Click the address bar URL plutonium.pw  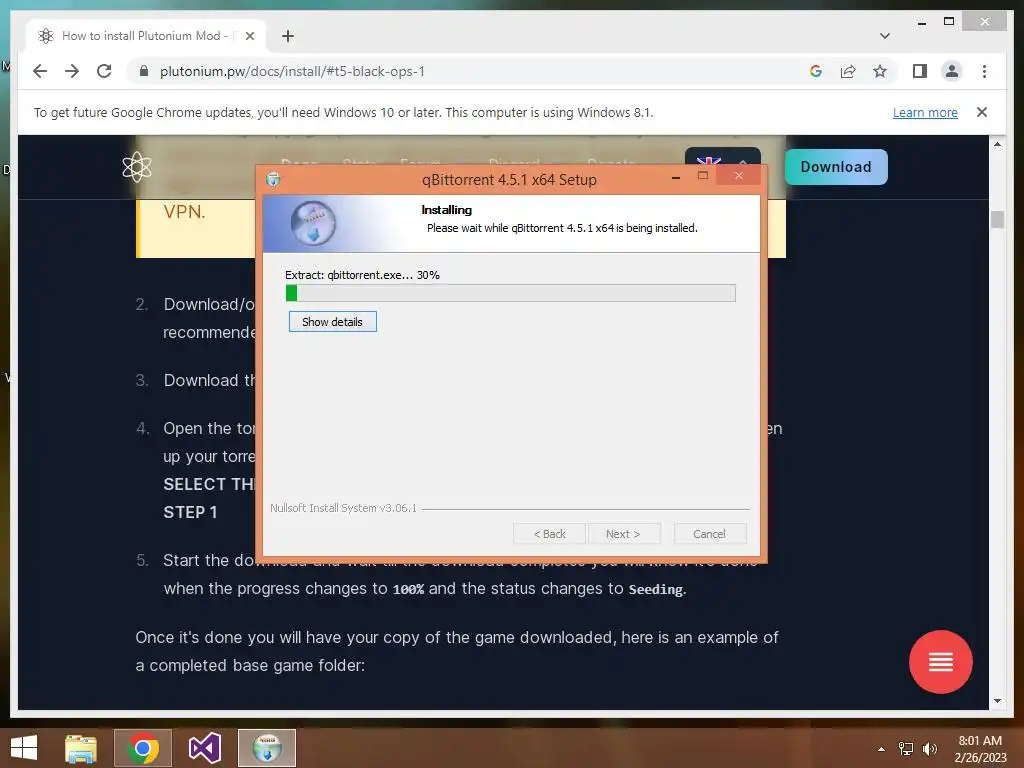292,71
